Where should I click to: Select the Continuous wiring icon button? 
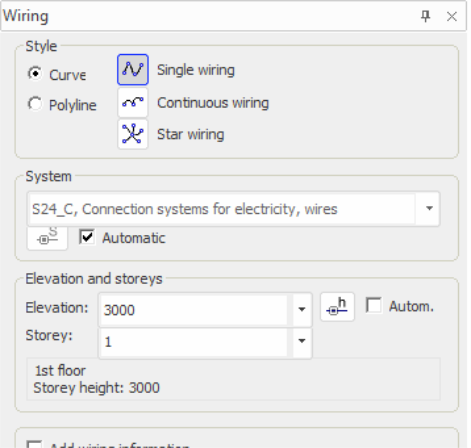(133, 102)
